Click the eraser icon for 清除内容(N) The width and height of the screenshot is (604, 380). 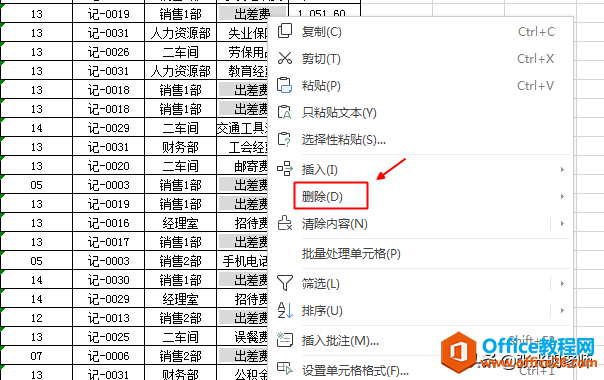tap(285, 224)
